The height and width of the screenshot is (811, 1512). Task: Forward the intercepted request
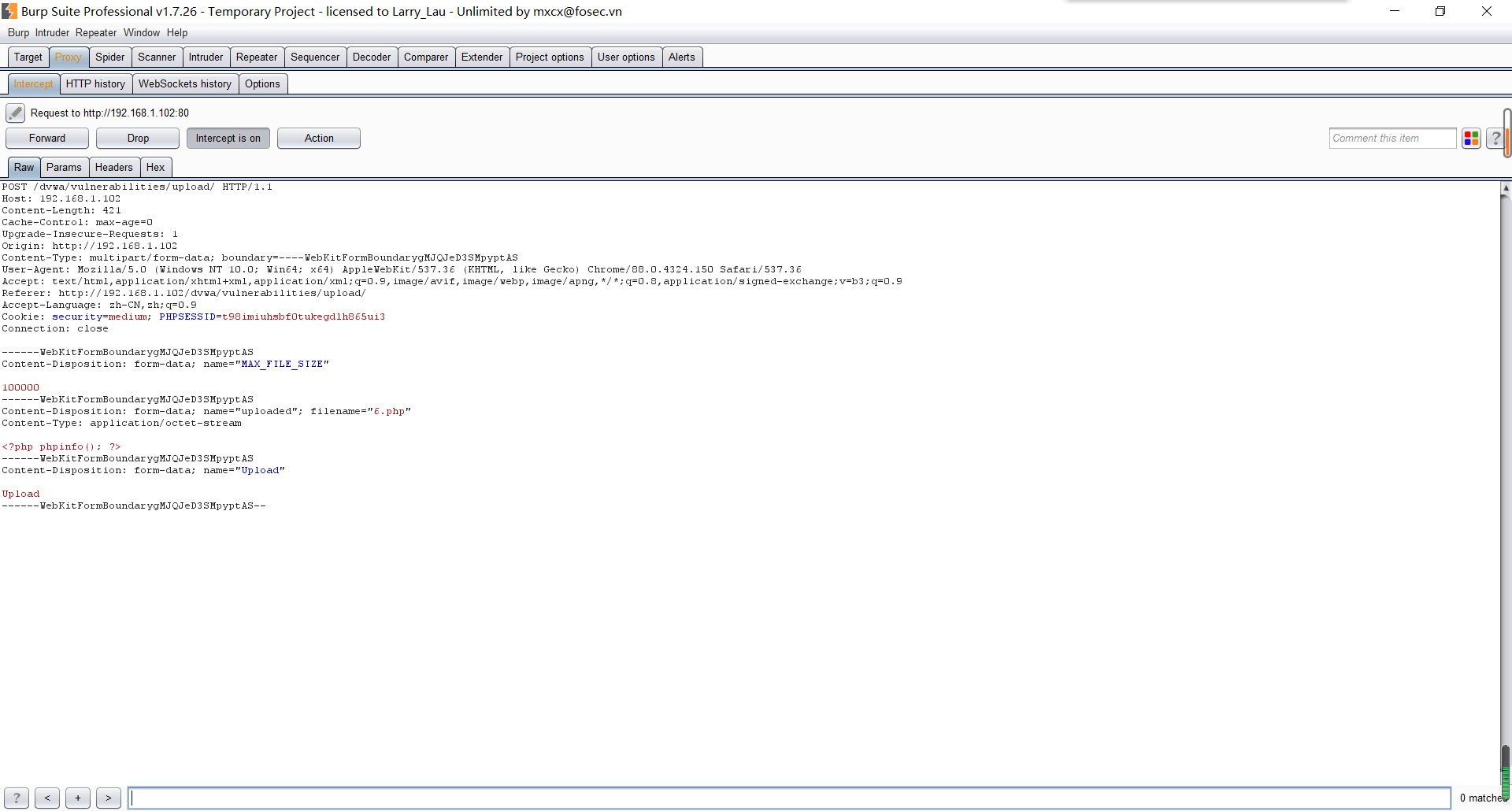pos(47,139)
